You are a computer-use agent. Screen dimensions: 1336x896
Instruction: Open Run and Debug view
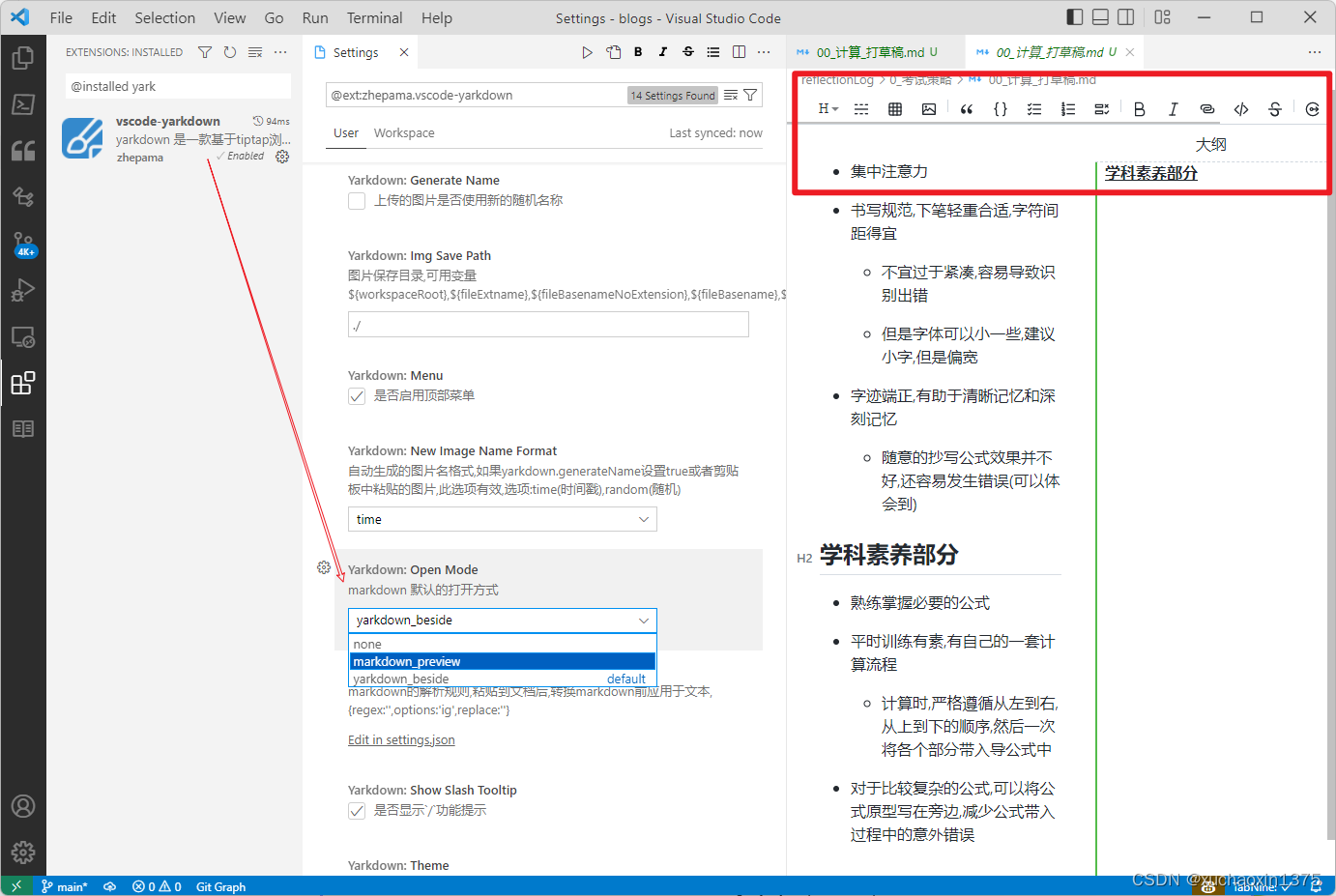click(x=23, y=290)
